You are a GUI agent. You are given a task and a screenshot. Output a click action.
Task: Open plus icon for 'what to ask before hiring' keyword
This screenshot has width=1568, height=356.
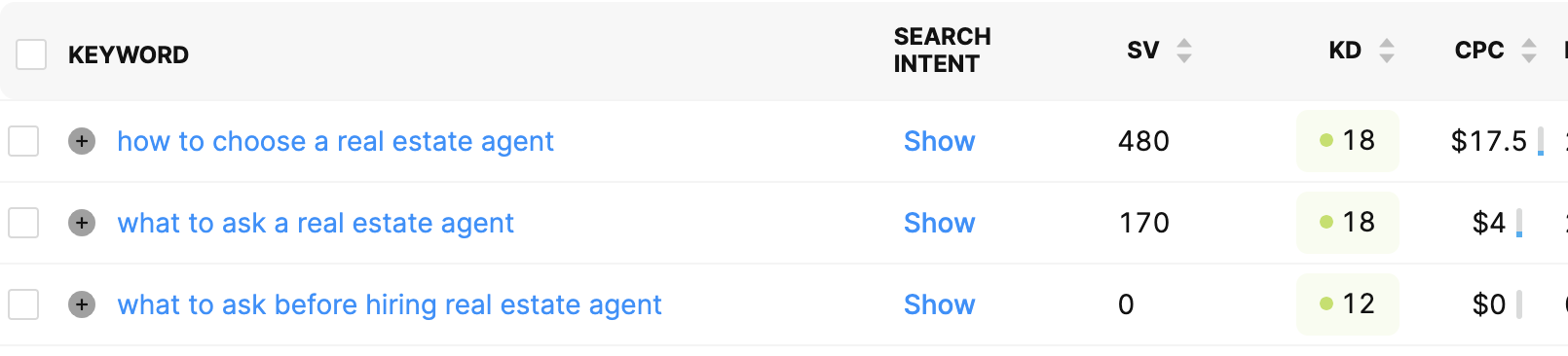[82, 304]
